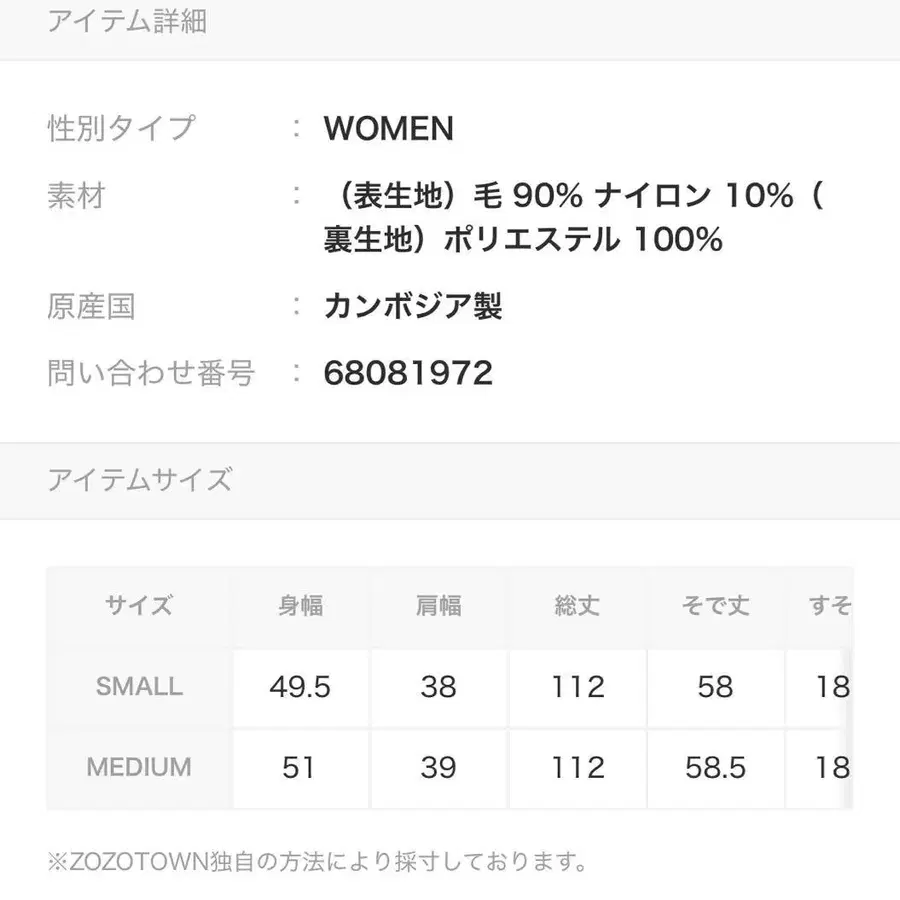The height and width of the screenshot is (900, 900).
Task: Click the ZOZOTOWN measurement method note
Action: tap(316, 860)
